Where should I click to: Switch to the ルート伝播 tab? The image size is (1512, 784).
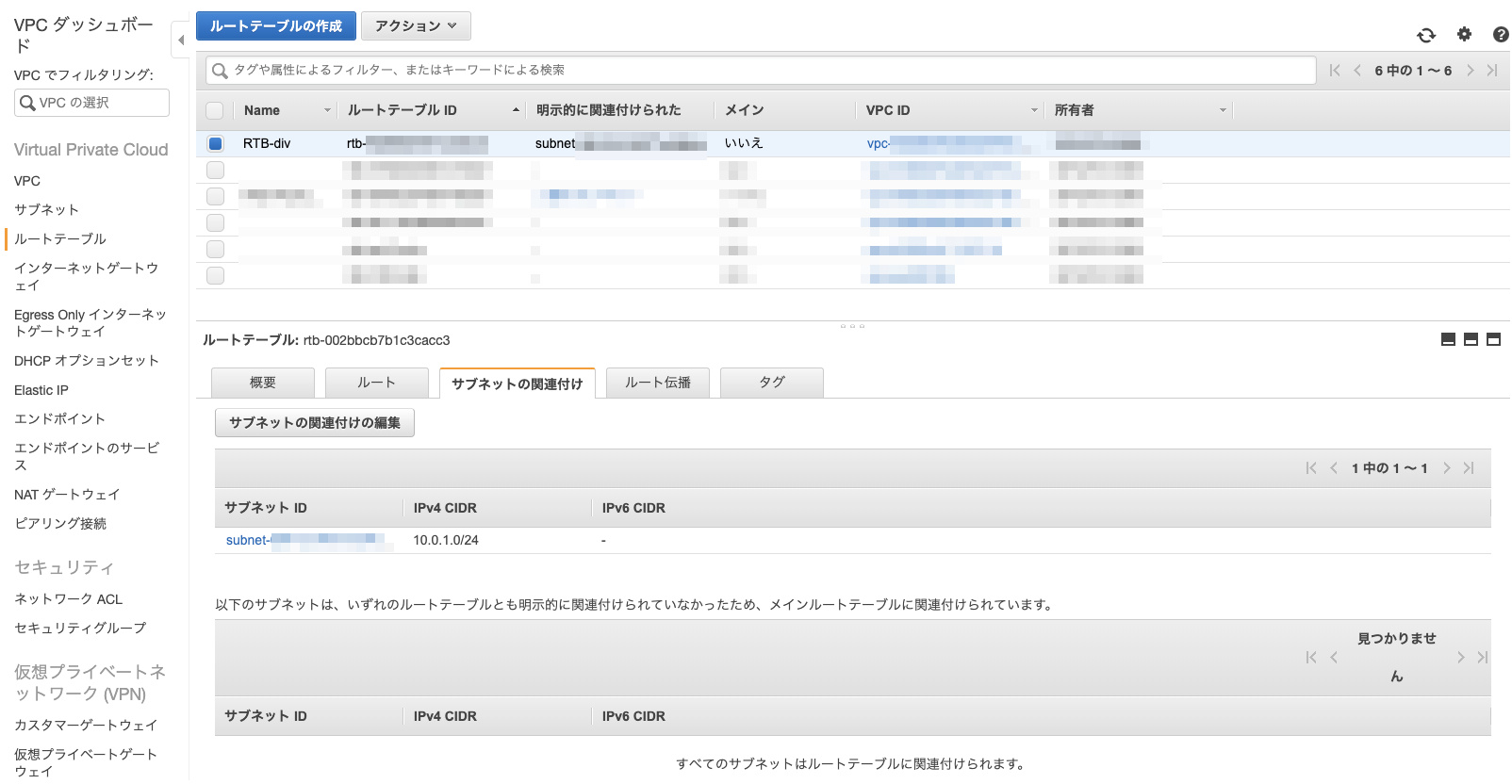click(658, 383)
